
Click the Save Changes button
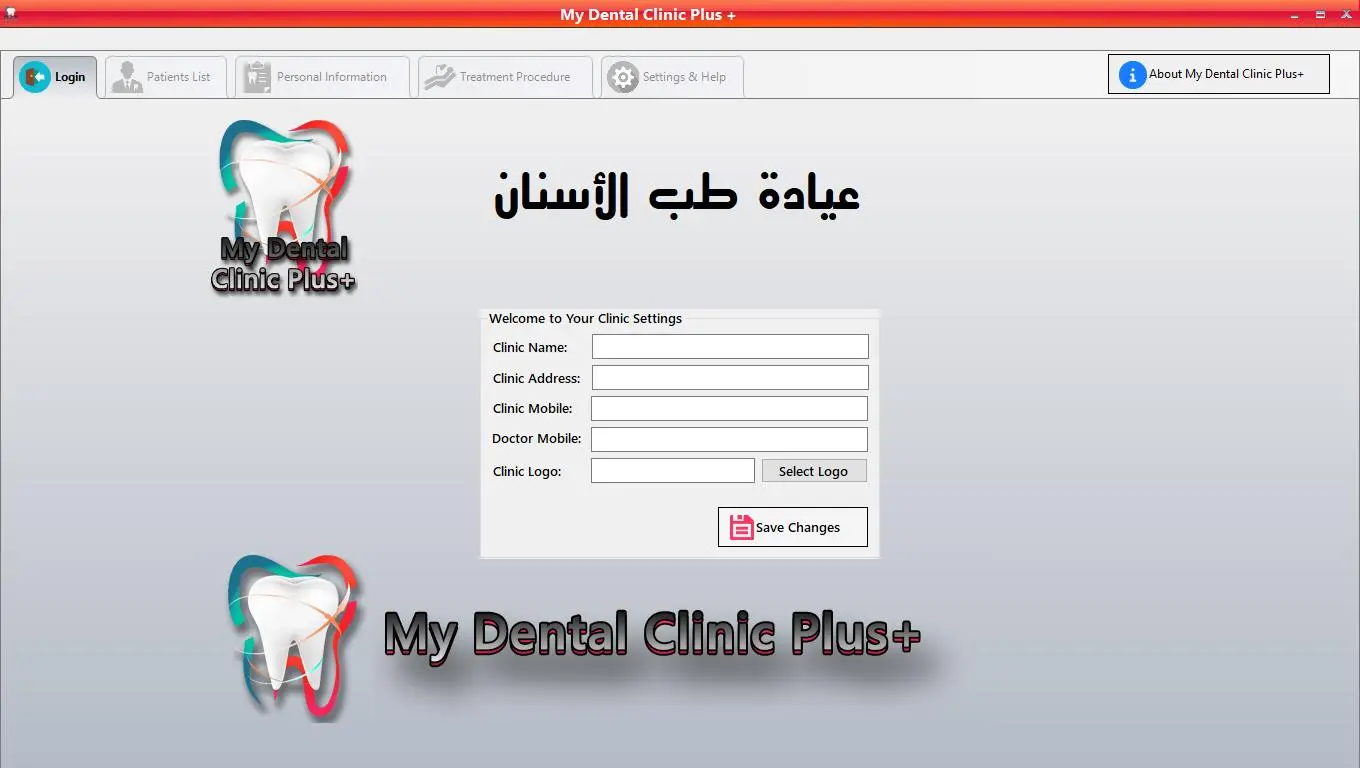[x=793, y=527]
